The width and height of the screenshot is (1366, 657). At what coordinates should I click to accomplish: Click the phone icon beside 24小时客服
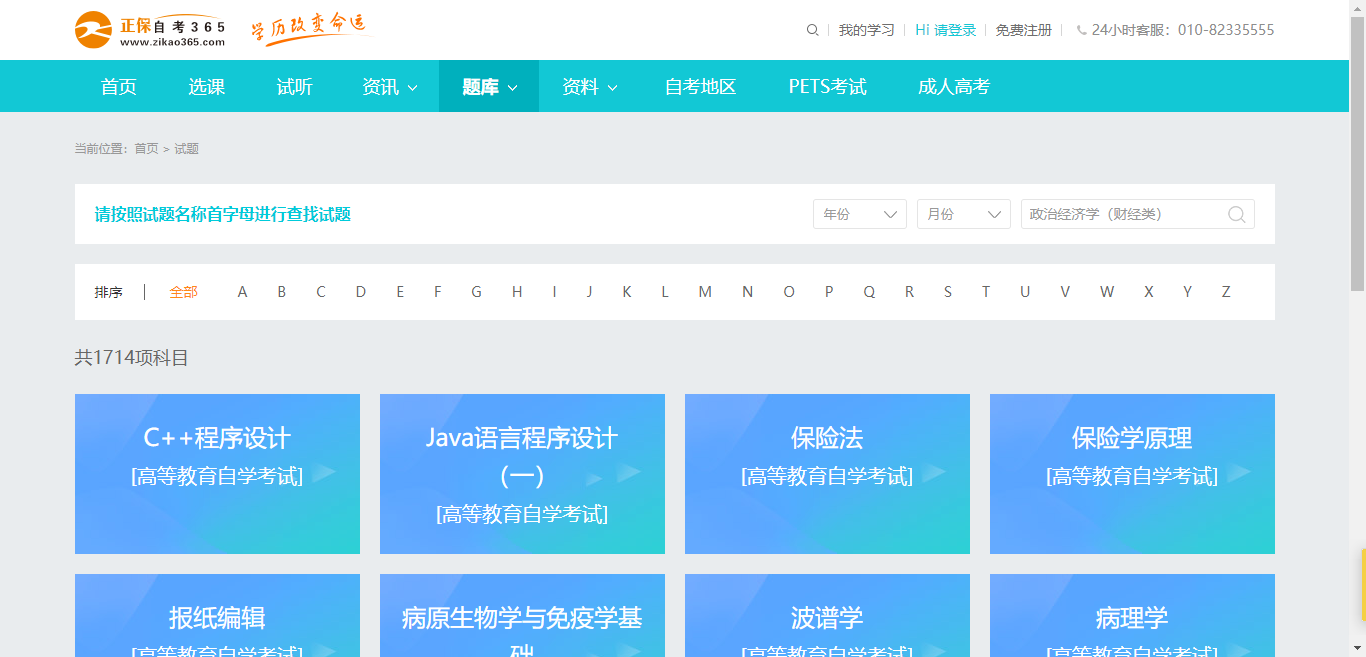1081,30
